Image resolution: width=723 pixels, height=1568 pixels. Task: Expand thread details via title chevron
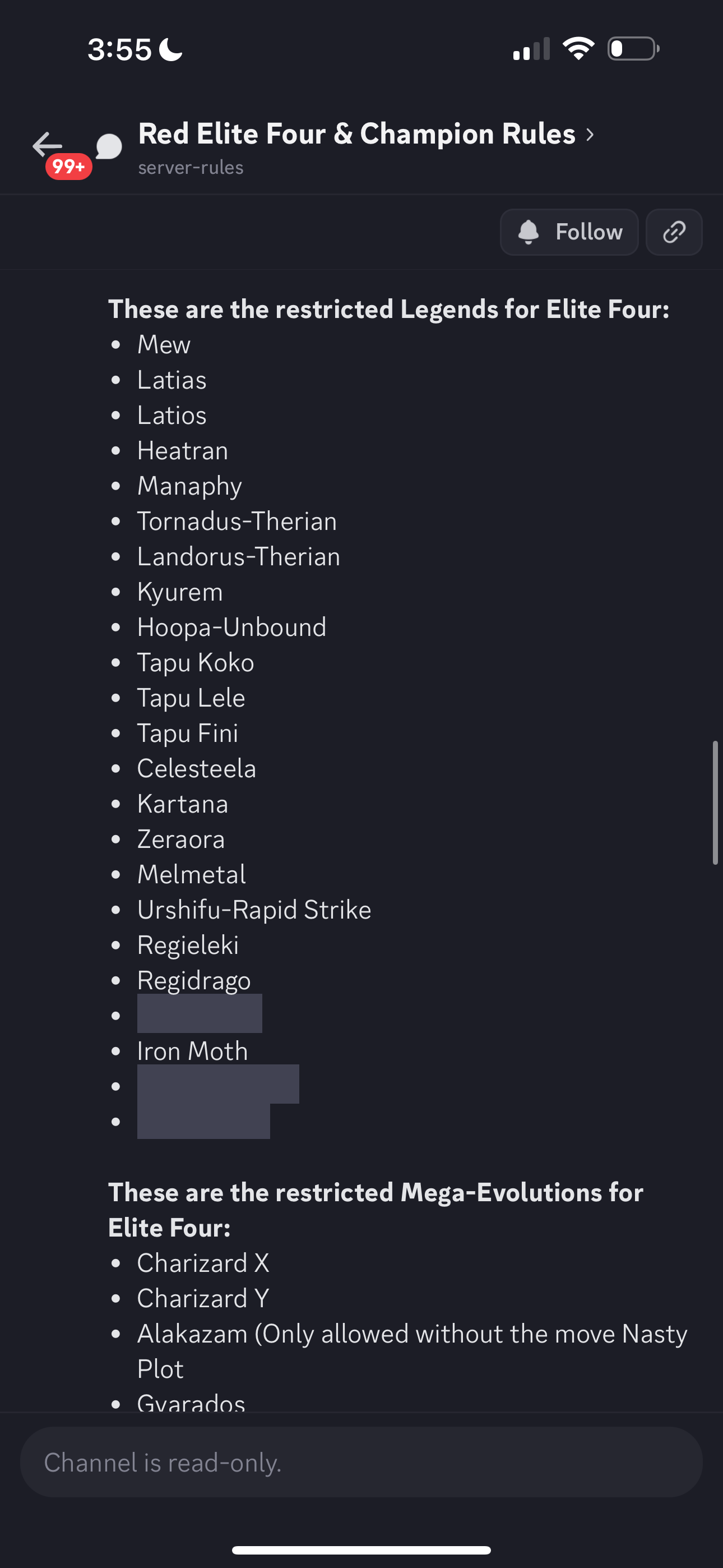point(589,135)
